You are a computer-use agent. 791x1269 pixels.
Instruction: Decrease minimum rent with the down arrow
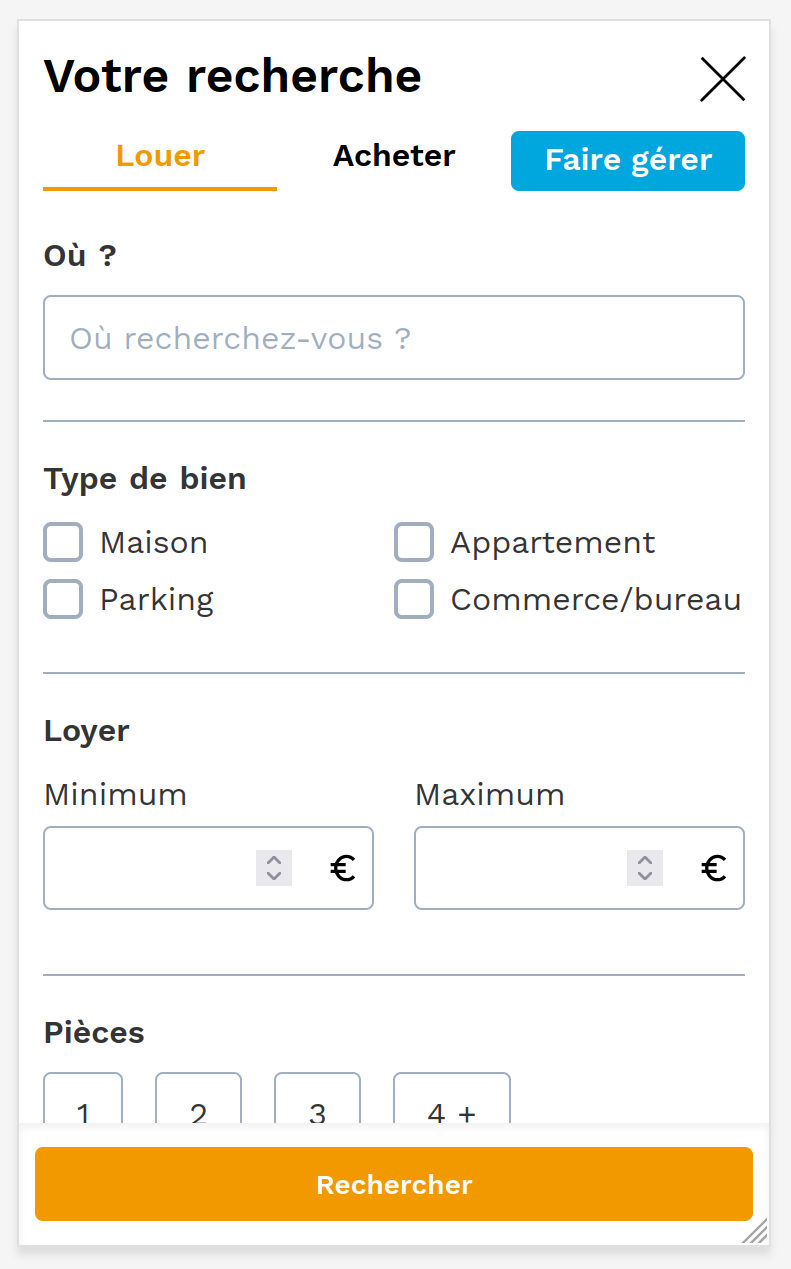274,877
